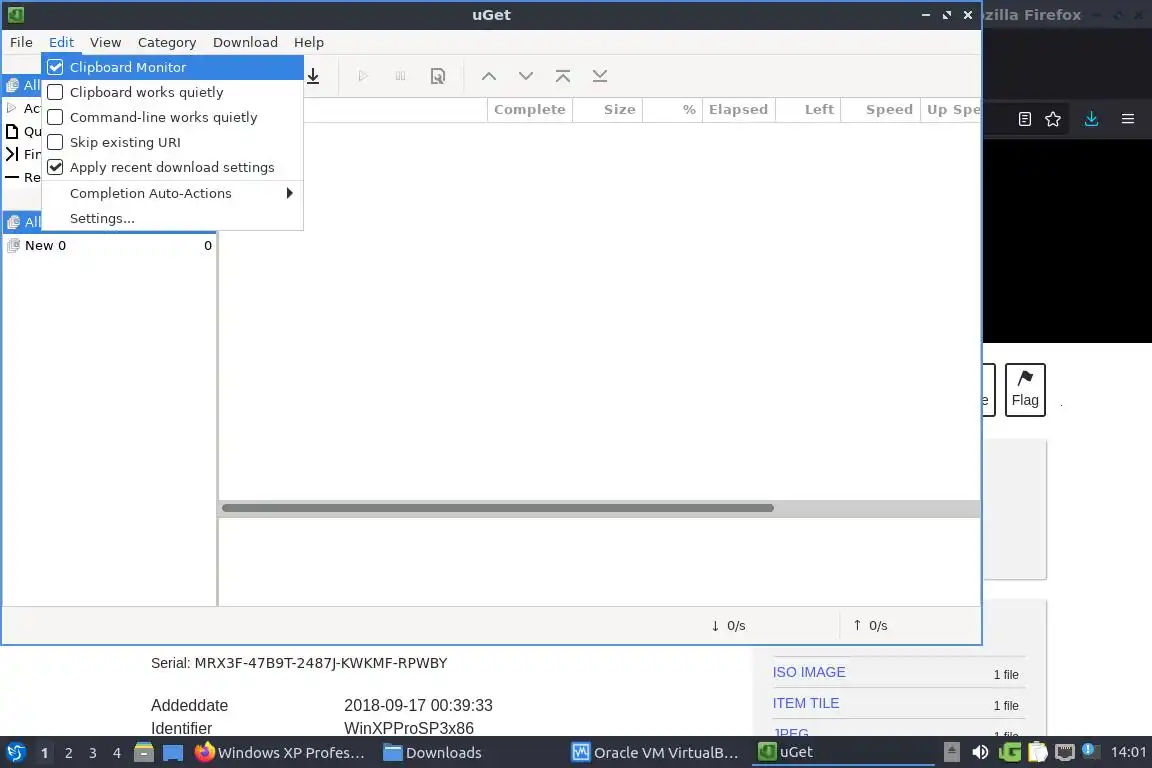Image resolution: width=1152 pixels, height=768 pixels.
Task: Click the file manager launcher in taskbar
Action: [x=144, y=753]
